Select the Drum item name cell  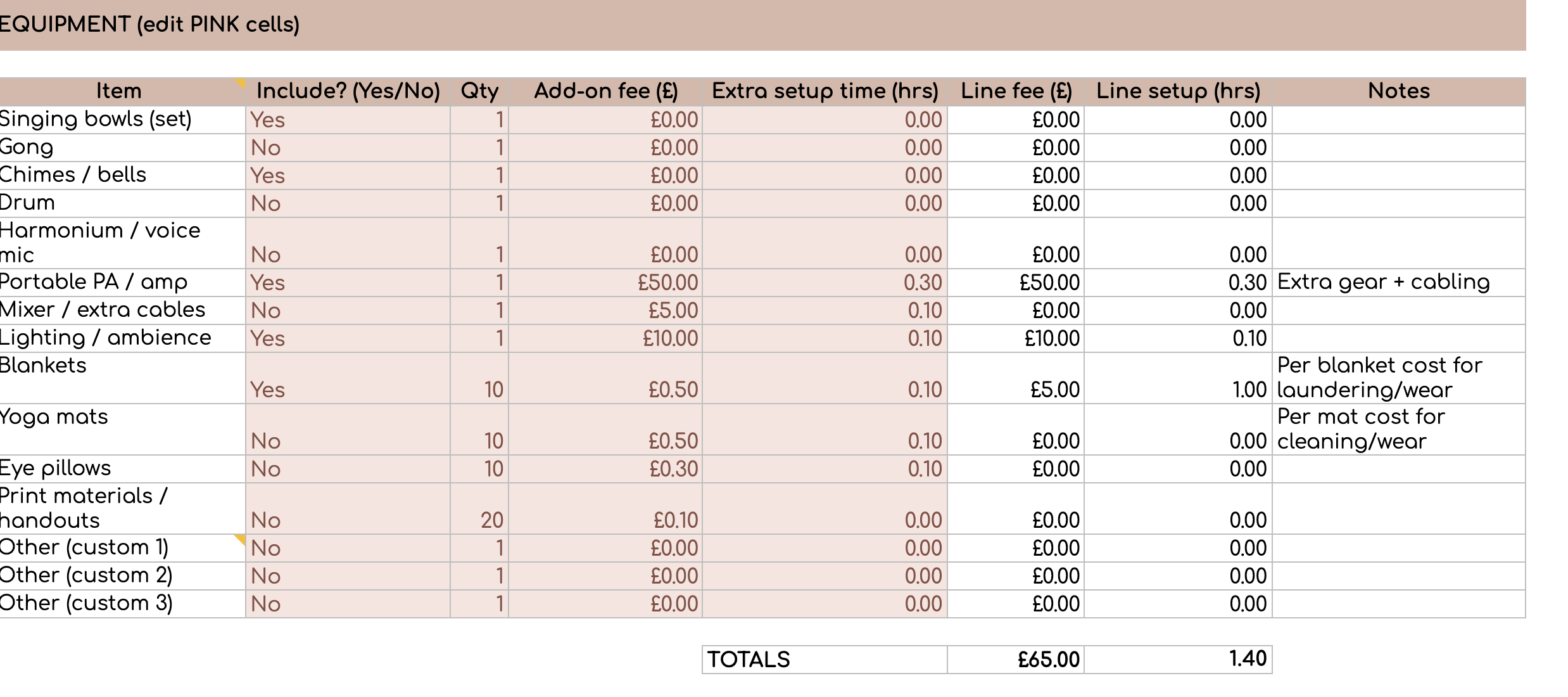(120, 203)
